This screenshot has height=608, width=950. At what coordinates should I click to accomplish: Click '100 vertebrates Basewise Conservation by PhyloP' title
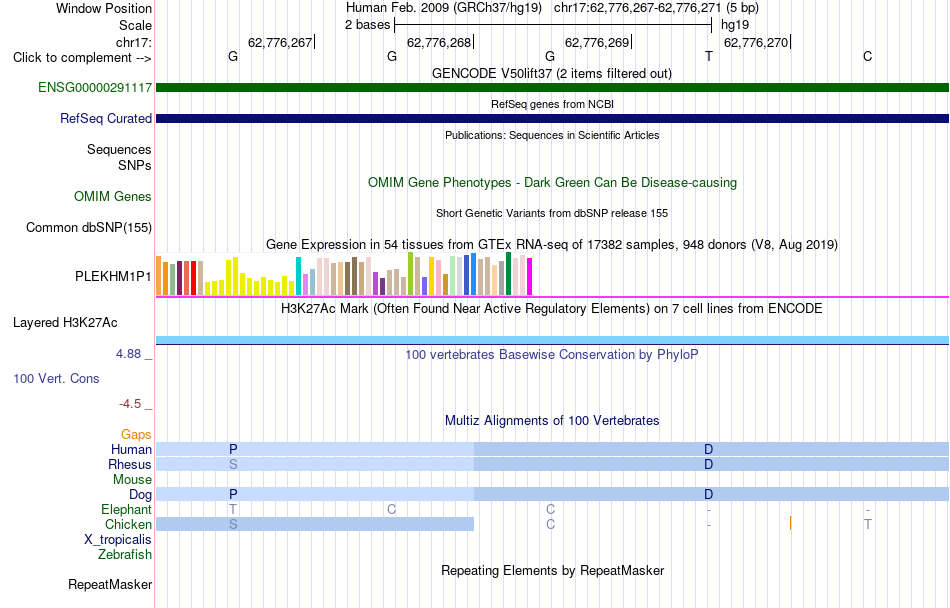pos(551,354)
